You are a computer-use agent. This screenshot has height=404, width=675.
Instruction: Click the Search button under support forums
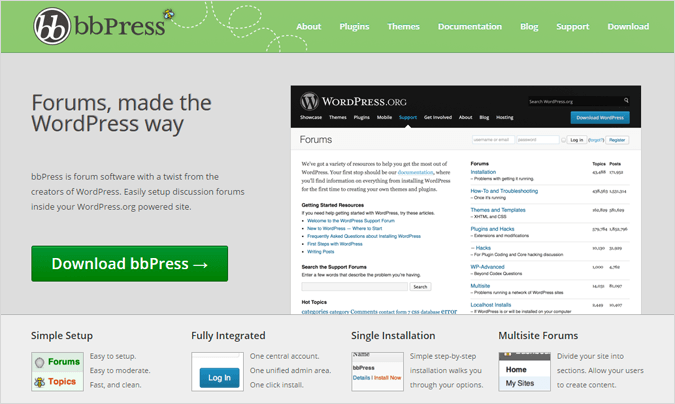pyautogui.click(x=420, y=286)
